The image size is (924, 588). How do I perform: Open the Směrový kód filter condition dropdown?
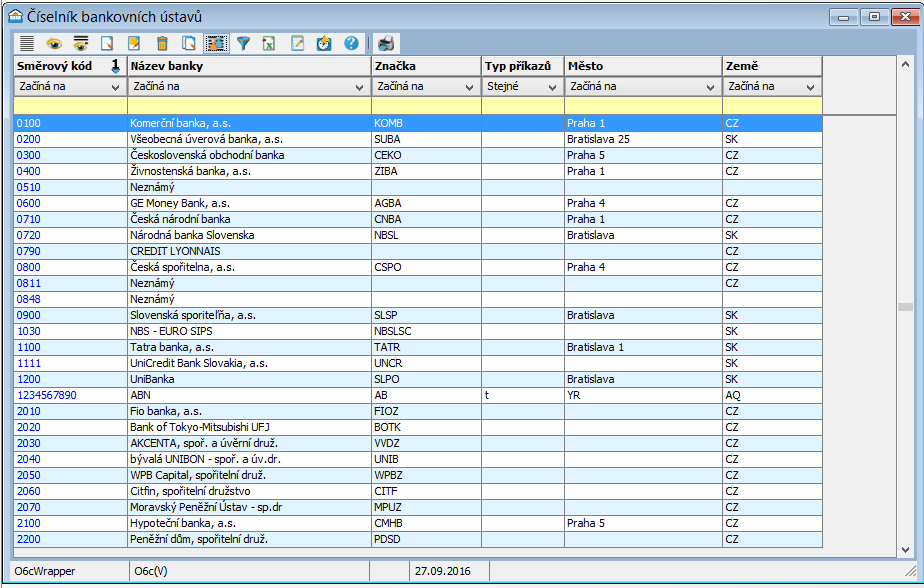coord(117,87)
